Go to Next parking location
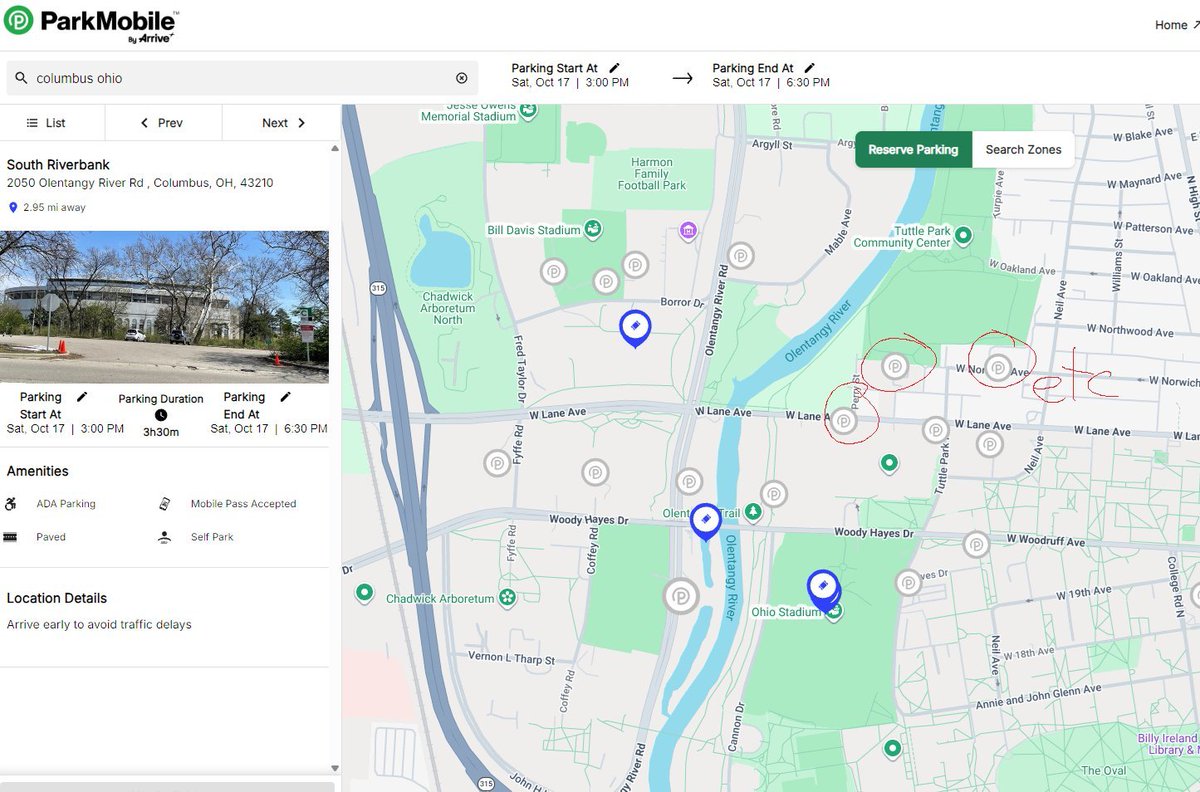 click(x=283, y=123)
